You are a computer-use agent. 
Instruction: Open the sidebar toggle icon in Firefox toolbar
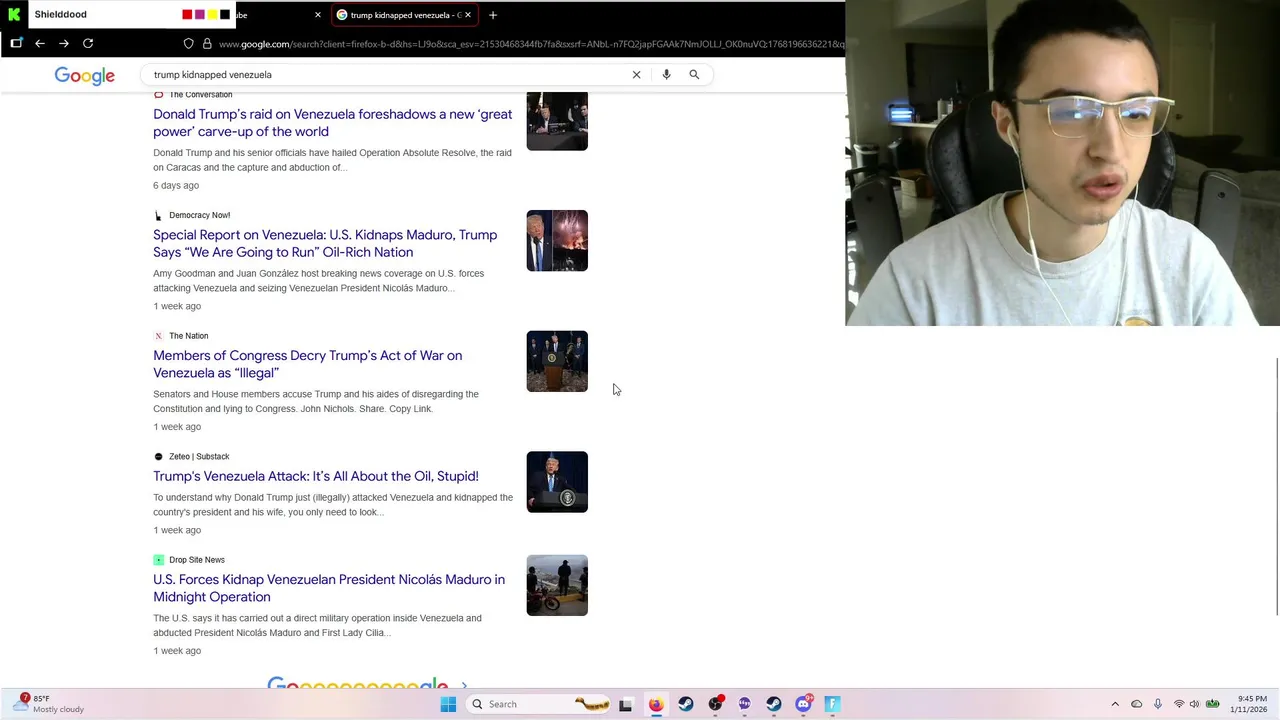click(16, 43)
